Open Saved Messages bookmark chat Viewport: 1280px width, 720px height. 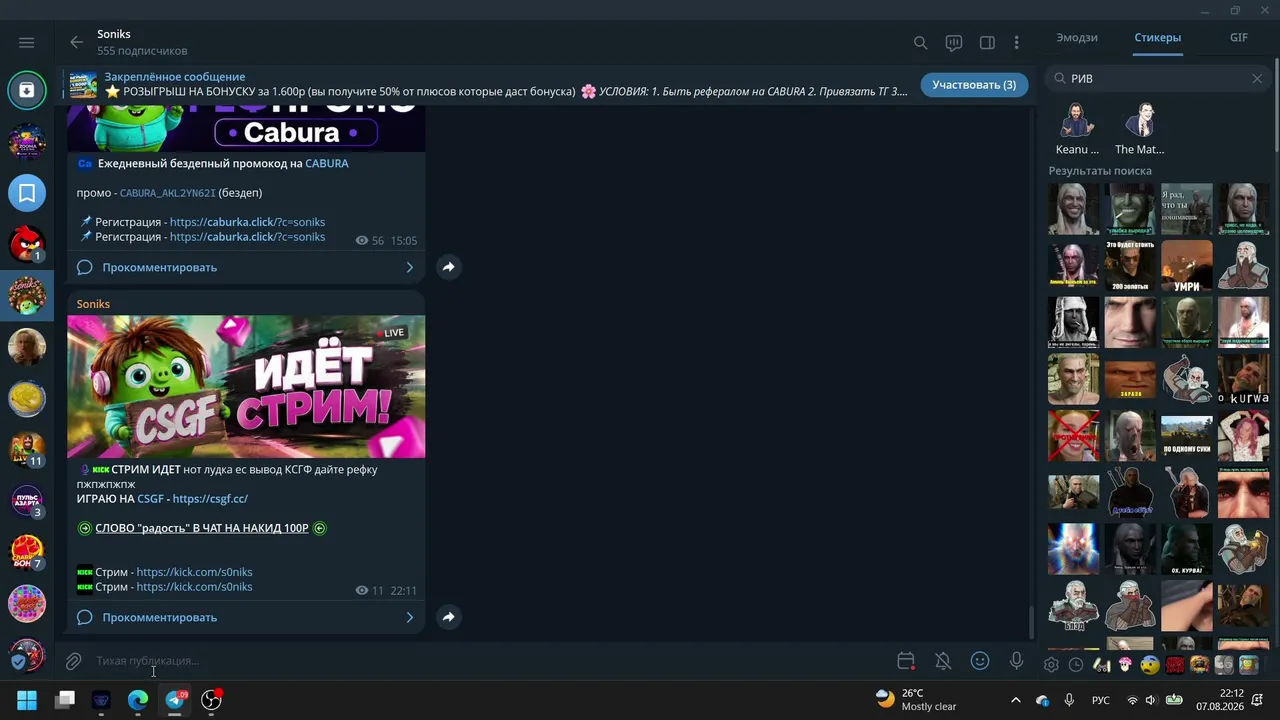coord(27,193)
